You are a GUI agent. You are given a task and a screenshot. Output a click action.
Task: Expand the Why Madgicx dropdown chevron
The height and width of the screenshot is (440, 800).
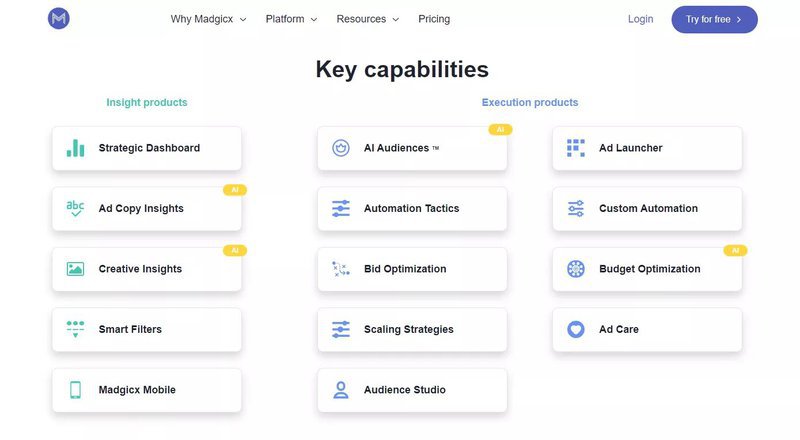pyautogui.click(x=243, y=19)
